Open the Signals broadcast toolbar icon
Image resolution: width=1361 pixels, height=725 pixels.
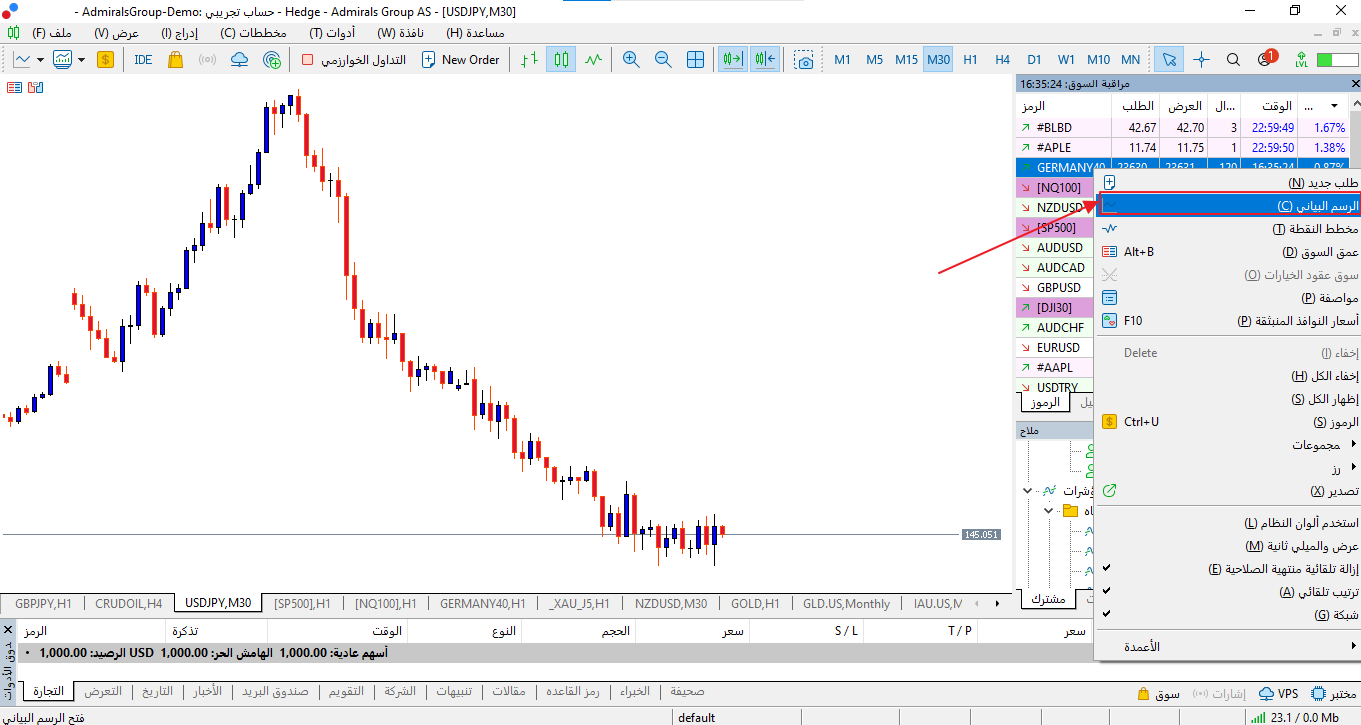pyautogui.click(x=208, y=60)
